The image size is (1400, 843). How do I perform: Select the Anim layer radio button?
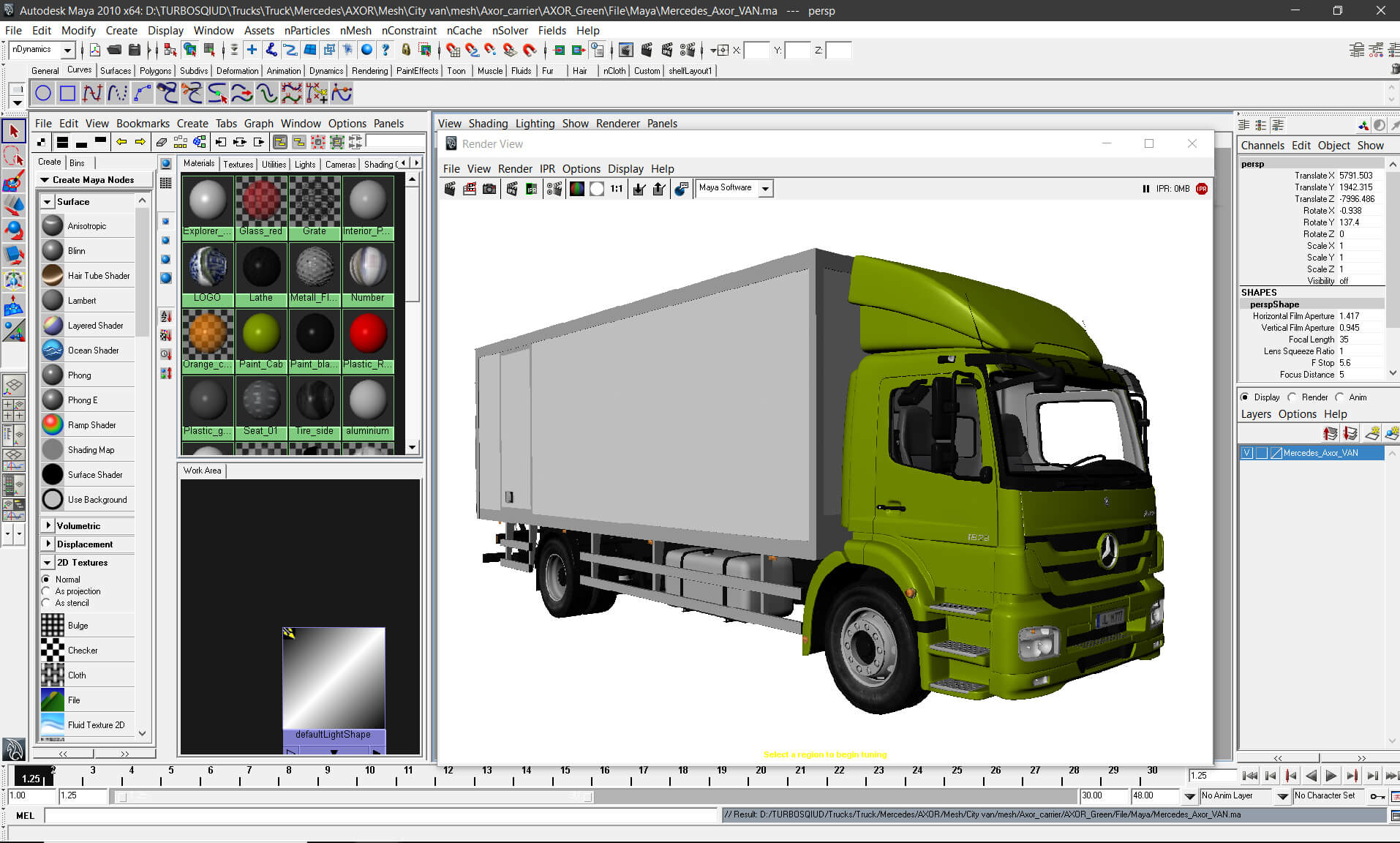(1339, 397)
